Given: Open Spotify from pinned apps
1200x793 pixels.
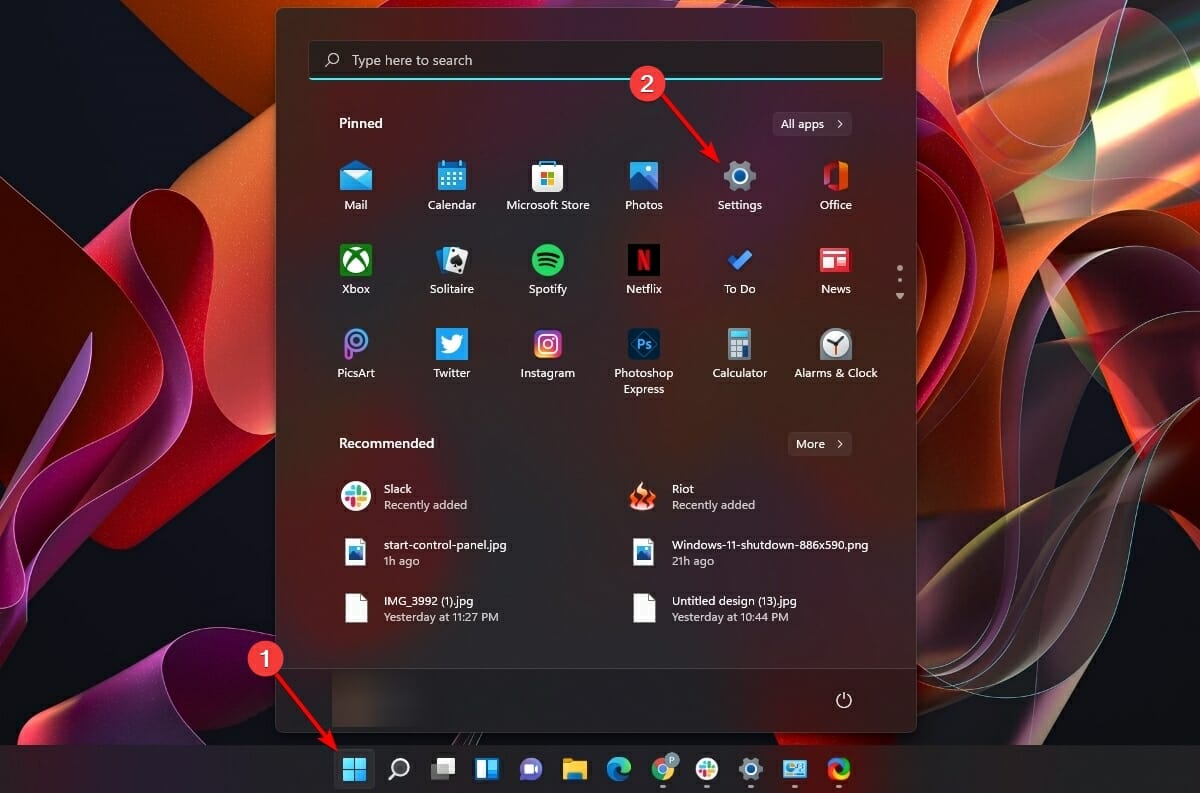Looking at the screenshot, I should pos(548,270).
